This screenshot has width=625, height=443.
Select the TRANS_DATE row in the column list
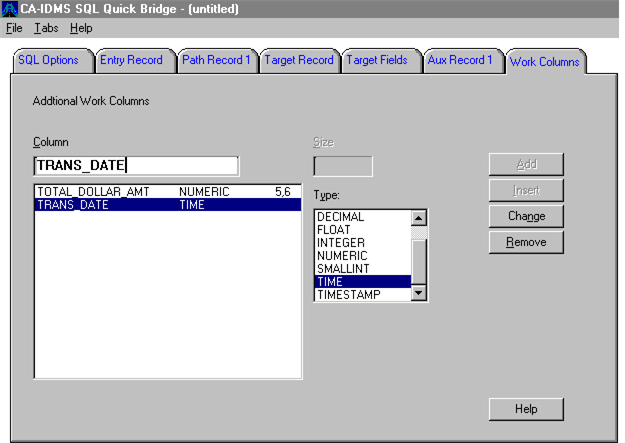[x=168, y=205]
